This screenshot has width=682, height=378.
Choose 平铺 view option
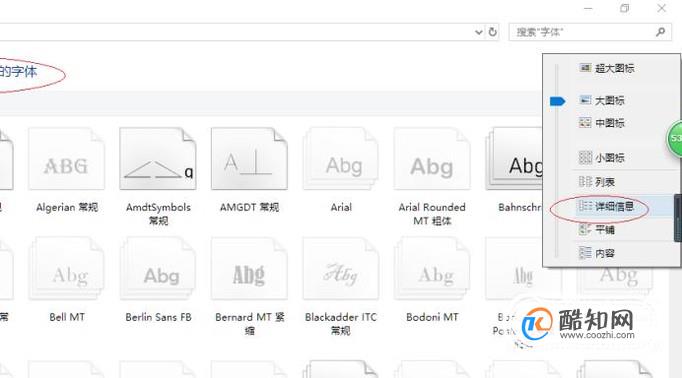597,229
